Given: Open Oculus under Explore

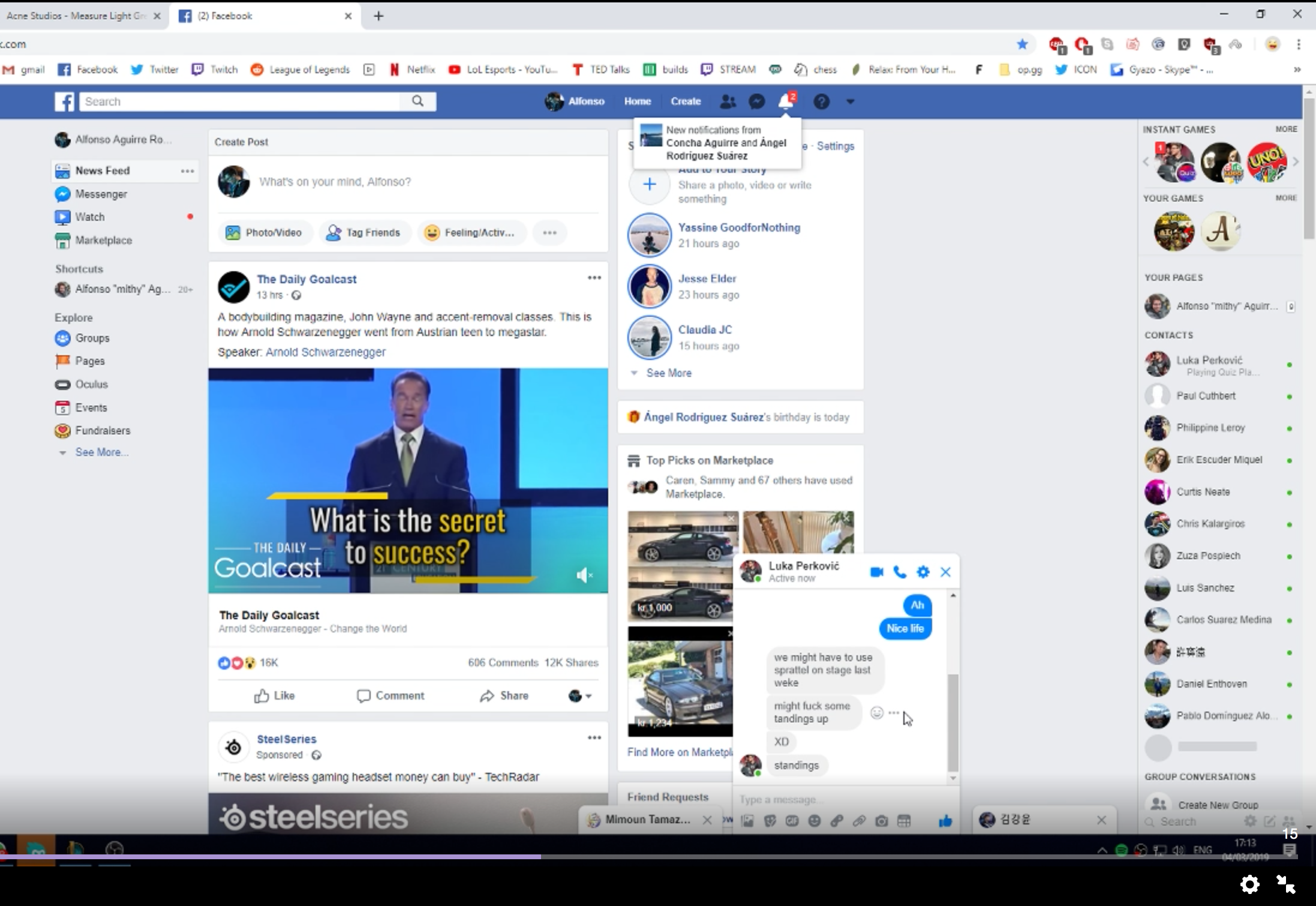Looking at the screenshot, I should point(91,384).
